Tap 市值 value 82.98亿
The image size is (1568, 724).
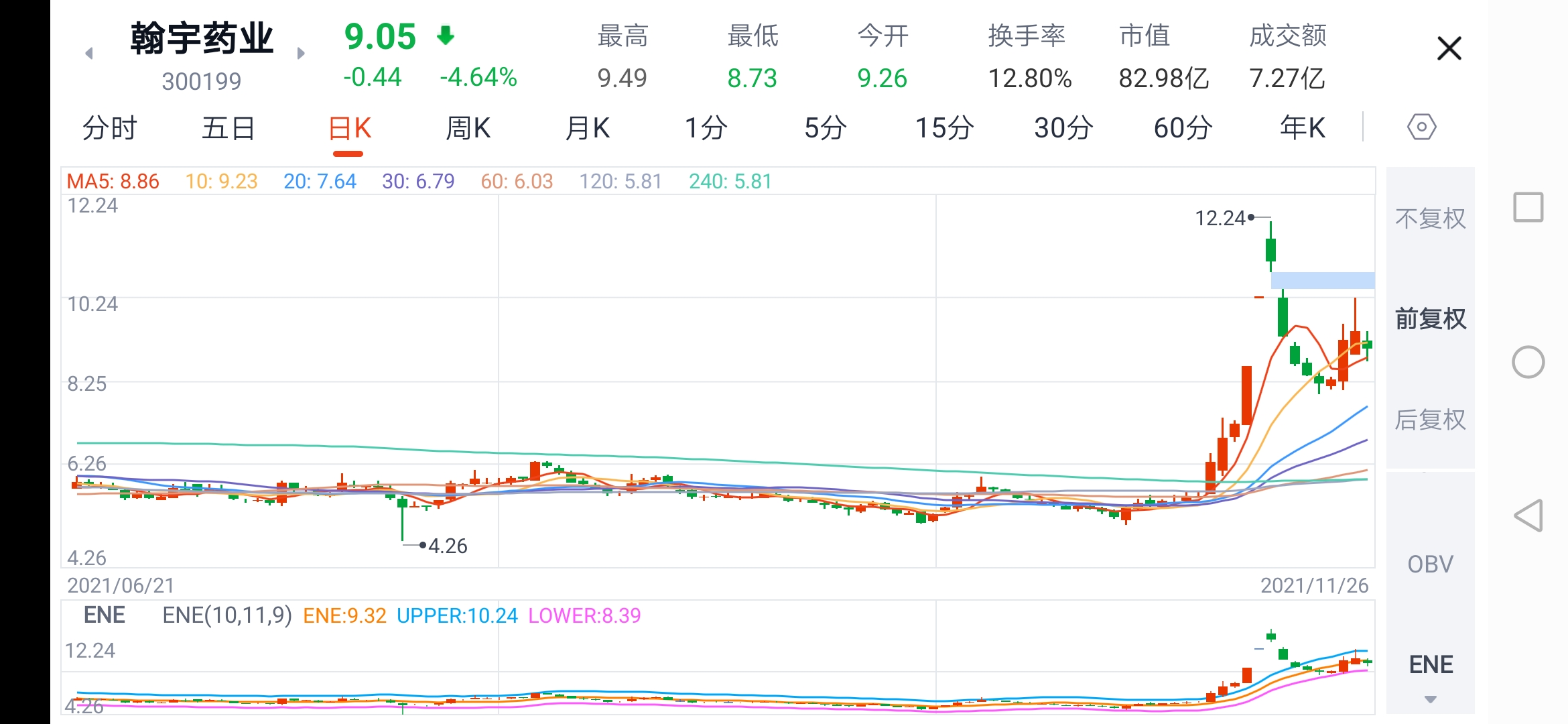point(1164,78)
